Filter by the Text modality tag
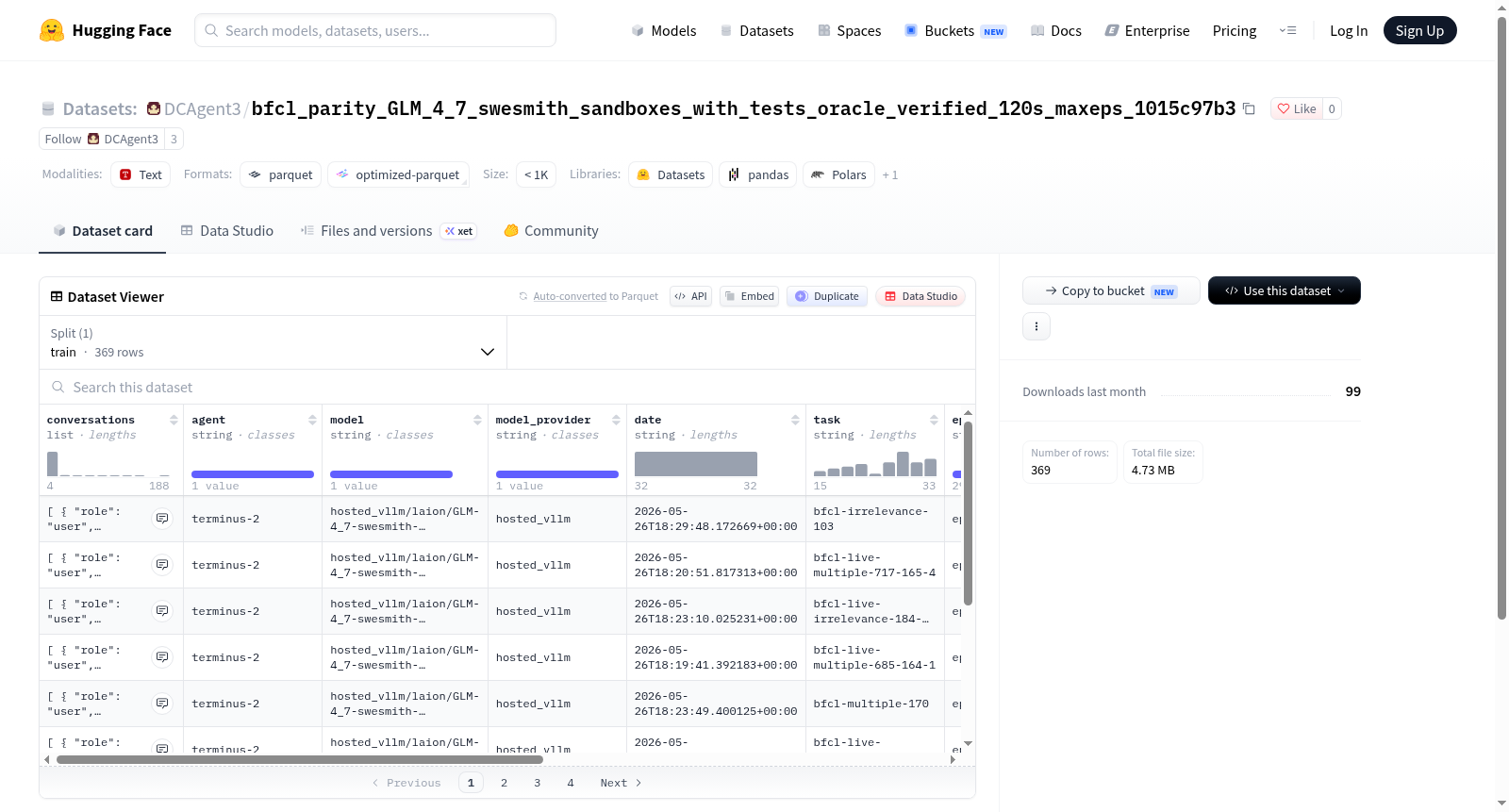The image size is (1509, 812). (x=141, y=174)
